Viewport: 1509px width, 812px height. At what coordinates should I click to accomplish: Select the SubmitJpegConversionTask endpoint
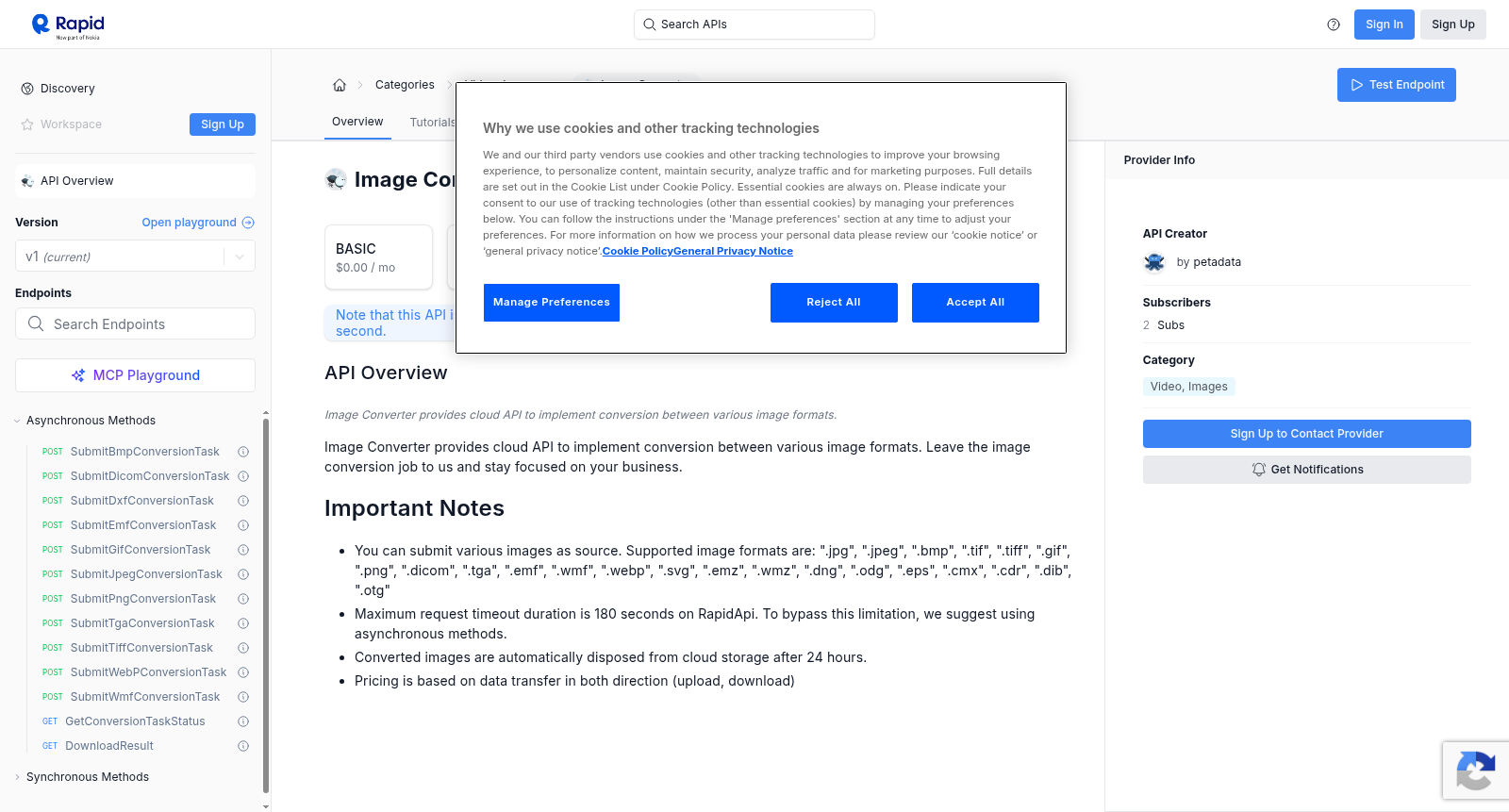pyautogui.click(x=146, y=574)
